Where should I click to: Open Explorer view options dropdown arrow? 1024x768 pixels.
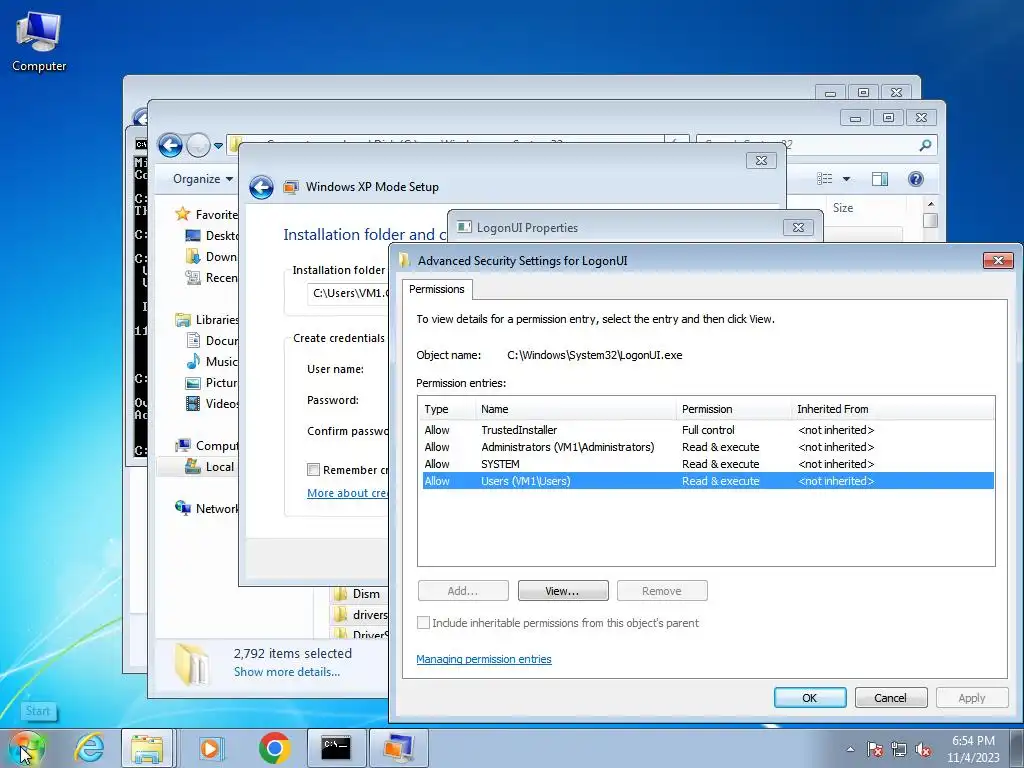(846, 179)
